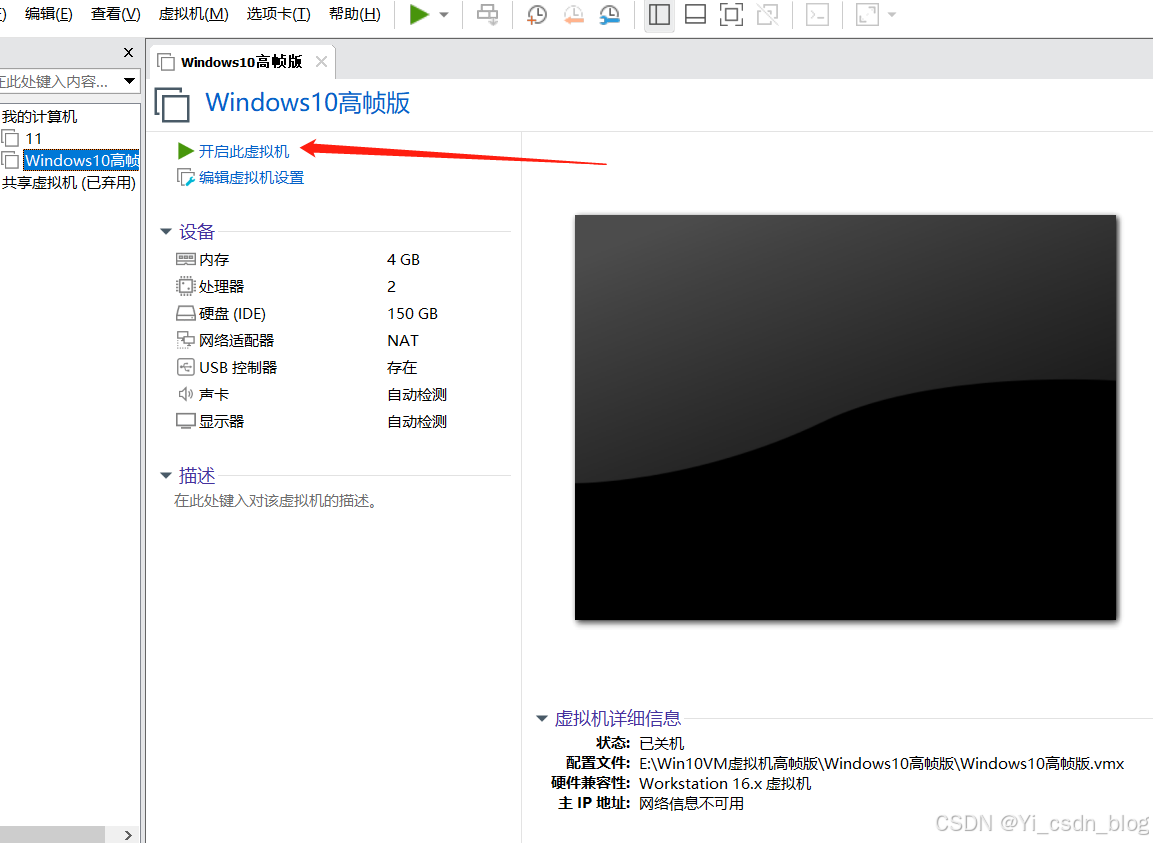
Task: Click the 声卡 device row
Action: click(x=343, y=394)
